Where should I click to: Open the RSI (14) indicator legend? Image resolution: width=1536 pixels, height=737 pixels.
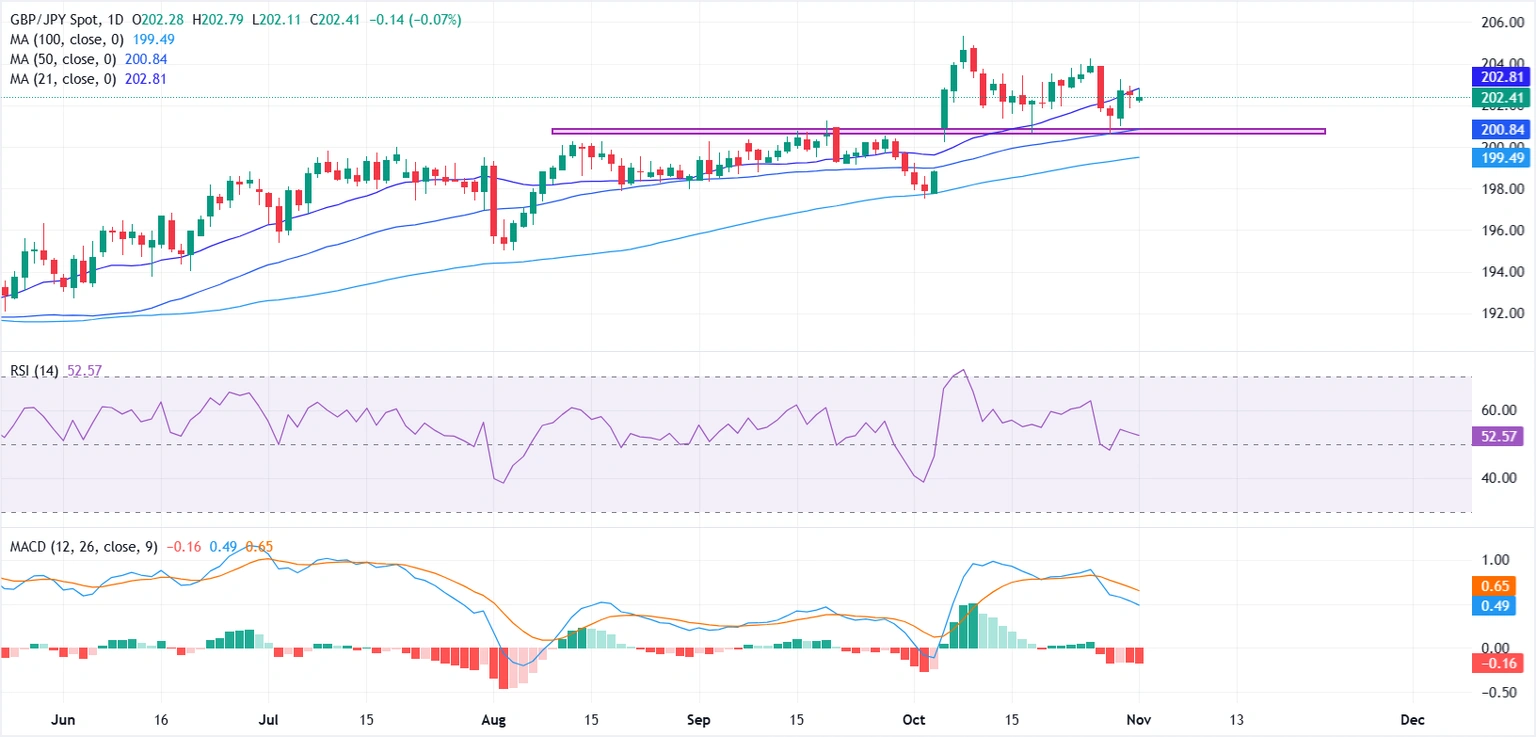point(30,369)
